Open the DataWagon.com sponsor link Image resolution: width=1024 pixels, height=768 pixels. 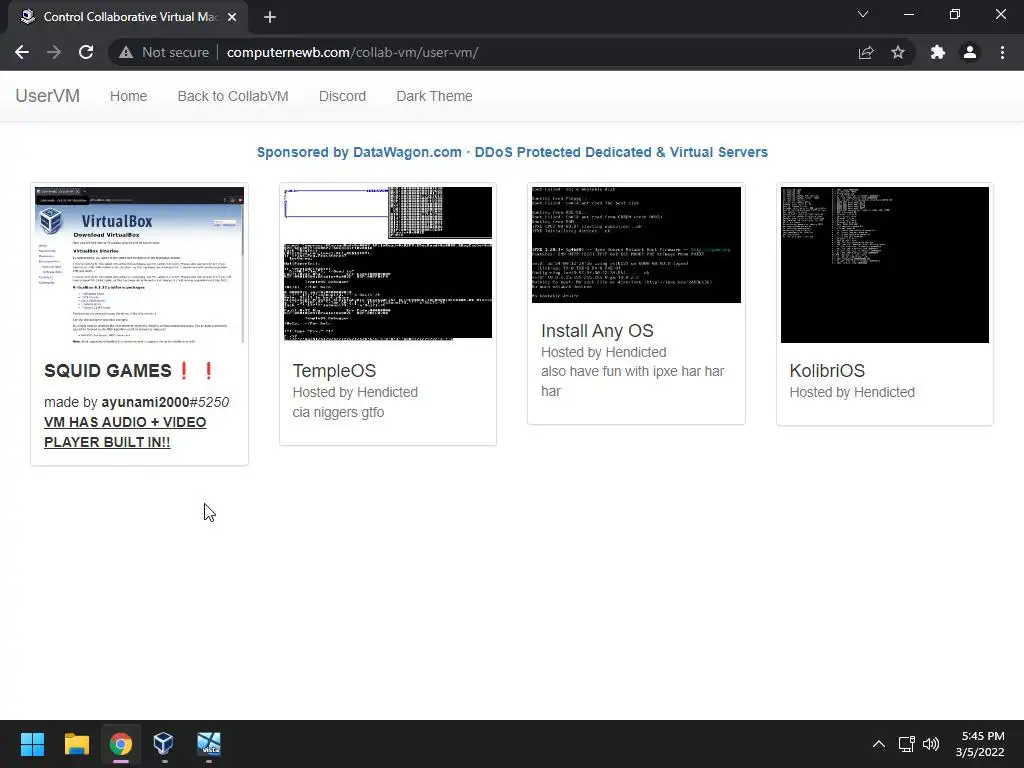point(512,152)
